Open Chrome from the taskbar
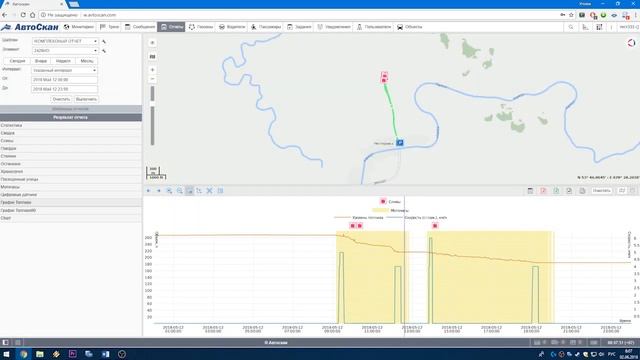 [23, 354]
